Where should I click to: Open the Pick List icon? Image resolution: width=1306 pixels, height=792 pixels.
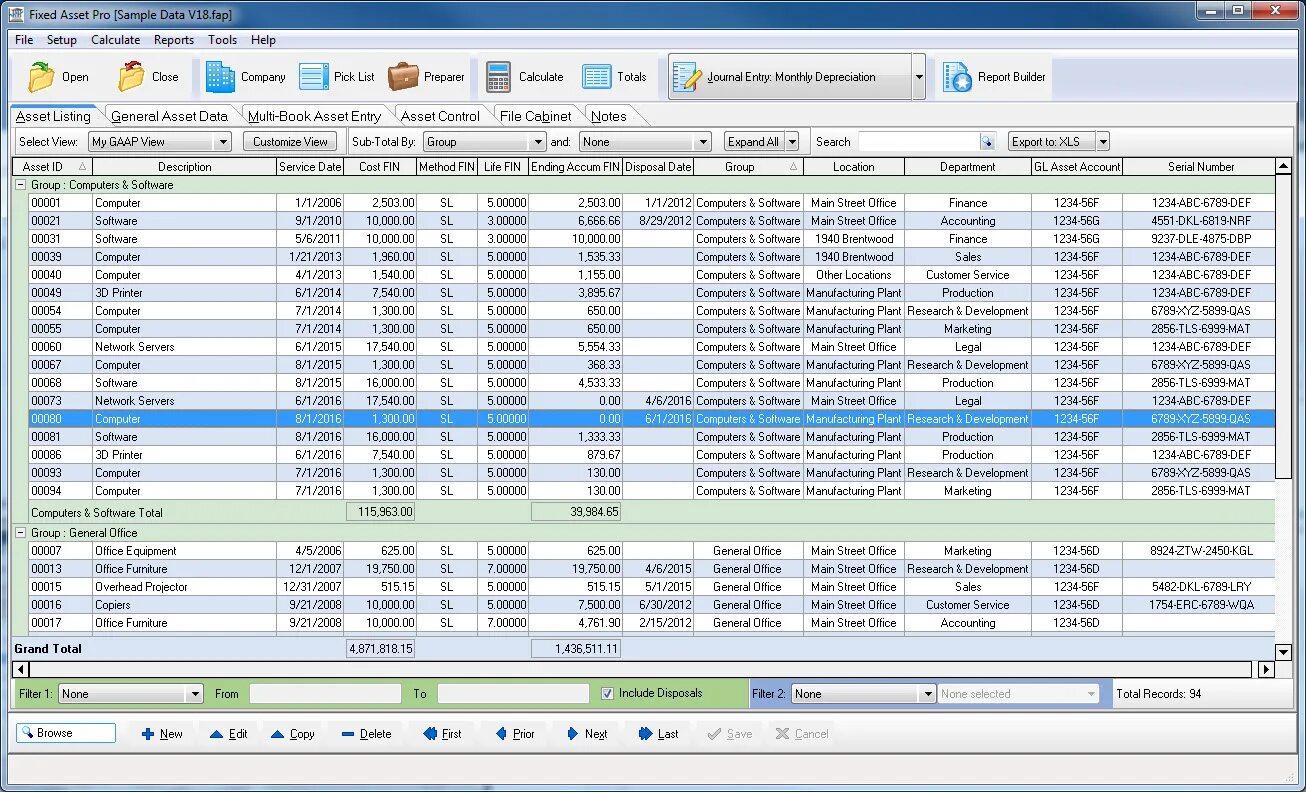[314, 77]
